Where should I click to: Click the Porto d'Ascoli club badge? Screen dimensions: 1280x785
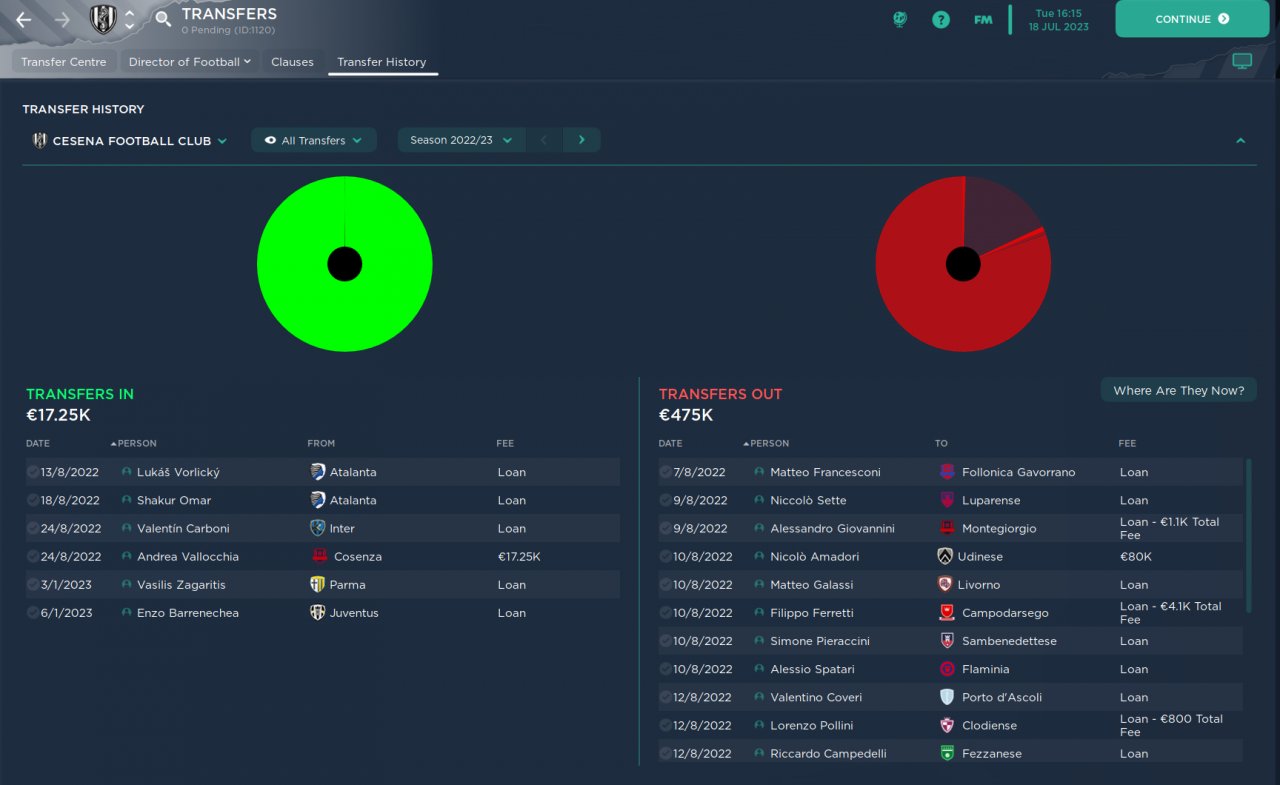point(947,697)
